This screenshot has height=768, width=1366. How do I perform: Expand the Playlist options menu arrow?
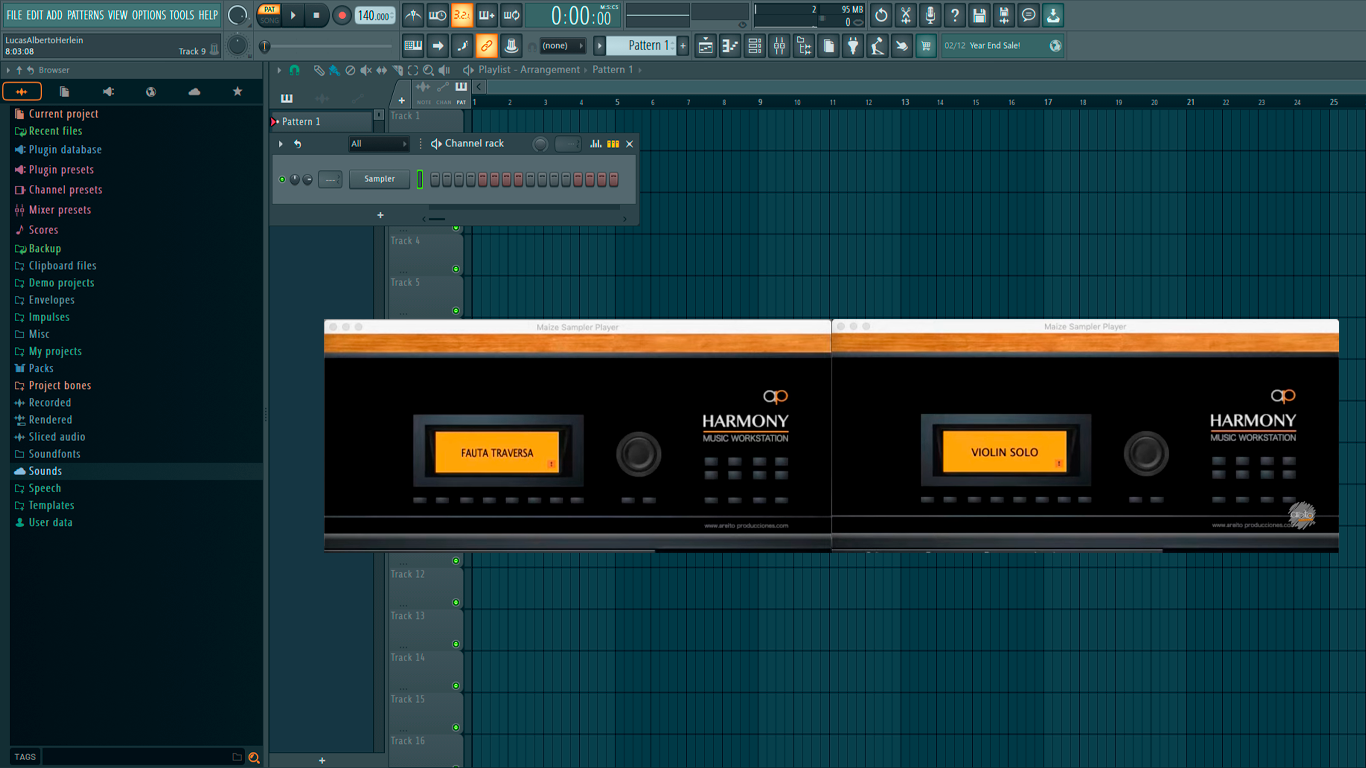point(279,70)
